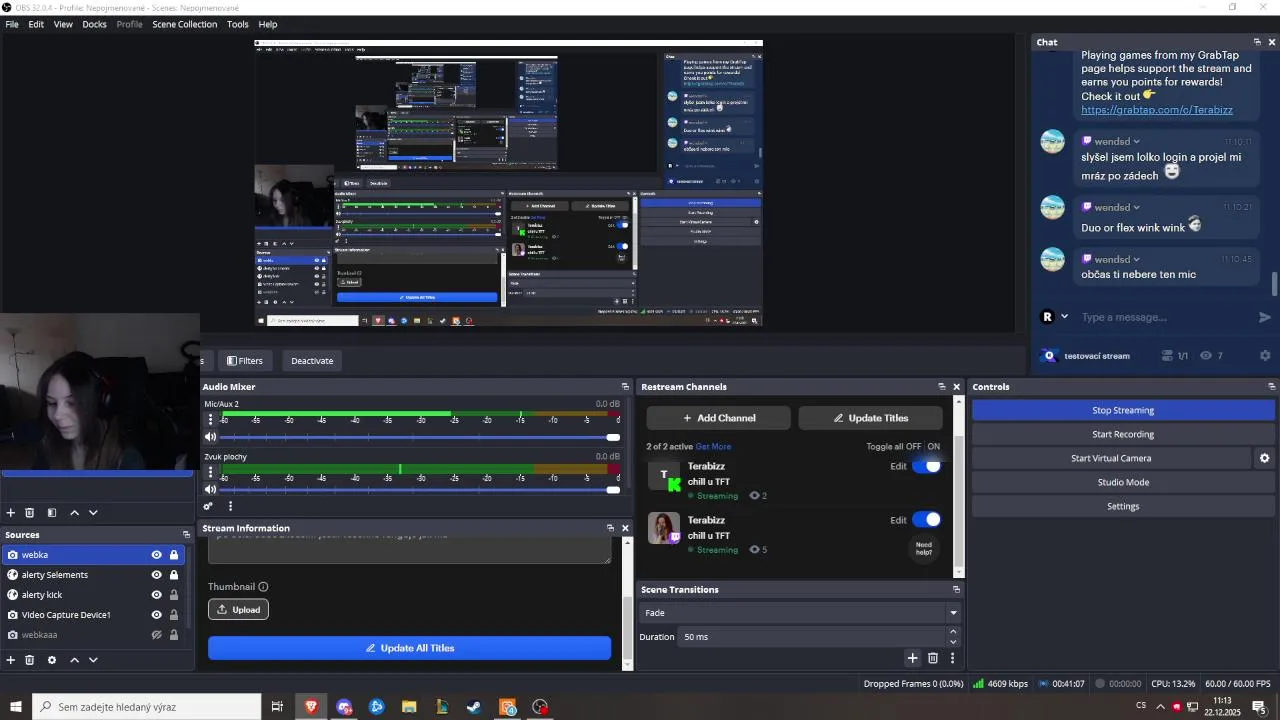Screen dimensions: 1280x720
Task: Toggle second Terabizz Twitch channel switch
Action: (x=926, y=519)
